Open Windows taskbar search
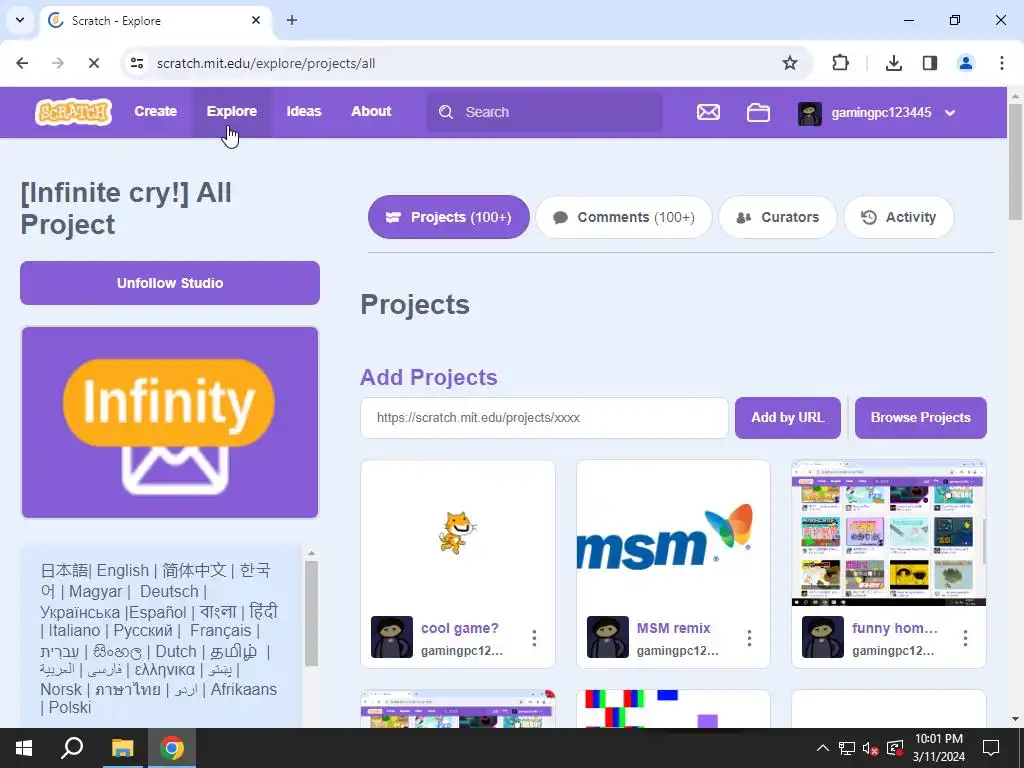 72,748
